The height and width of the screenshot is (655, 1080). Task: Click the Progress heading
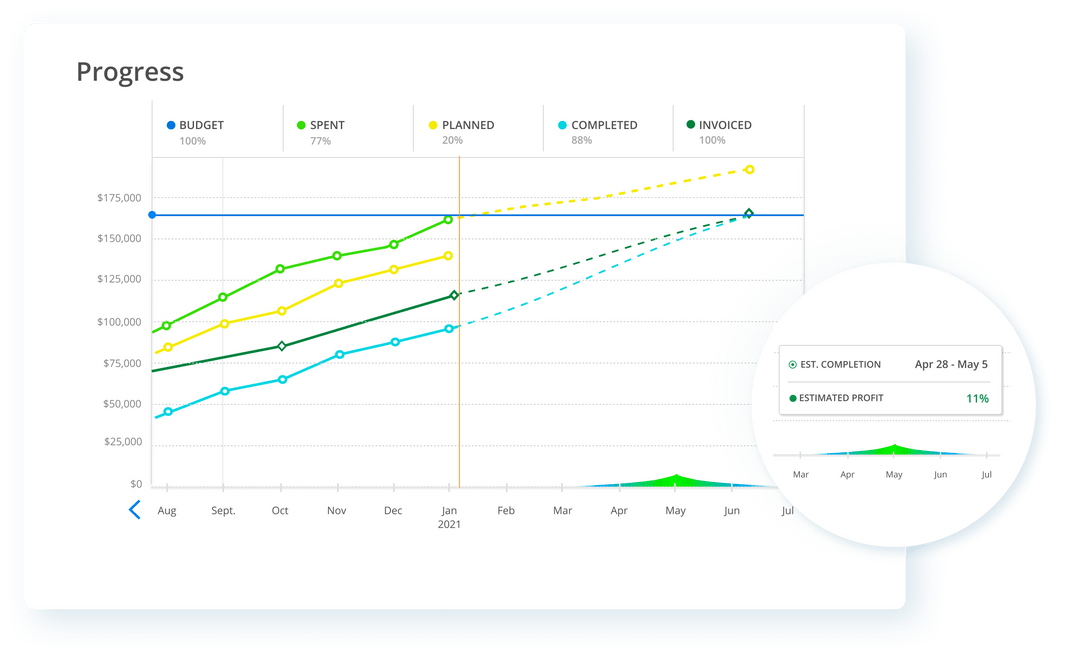130,72
